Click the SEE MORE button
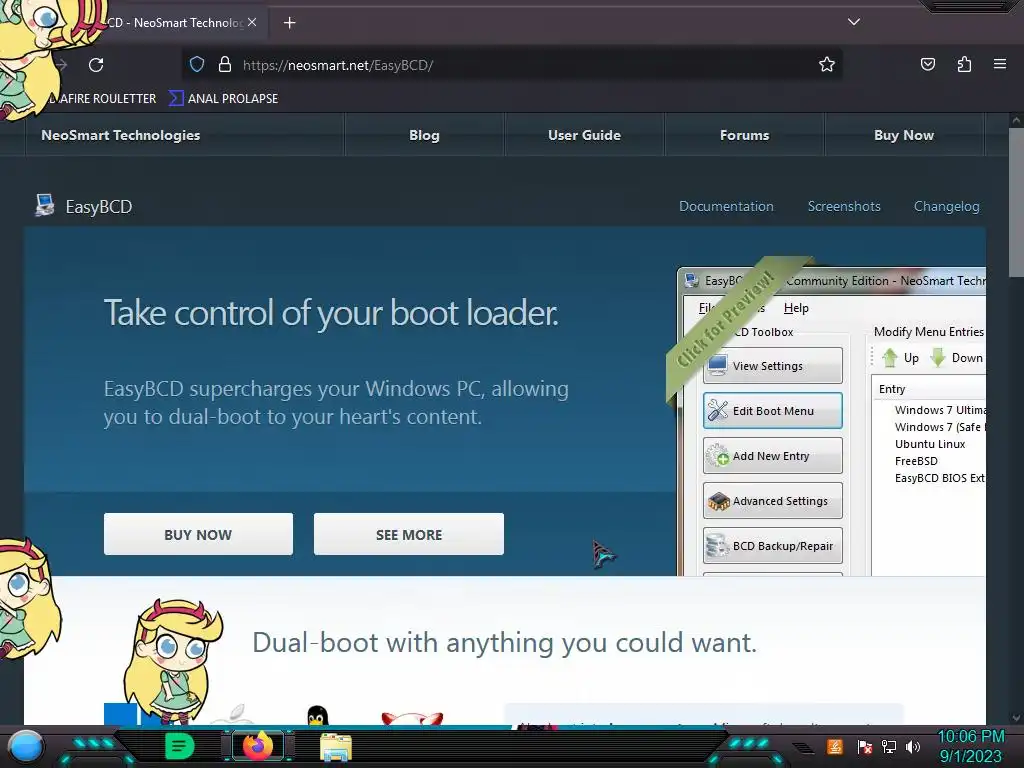1024x768 pixels. coord(409,534)
